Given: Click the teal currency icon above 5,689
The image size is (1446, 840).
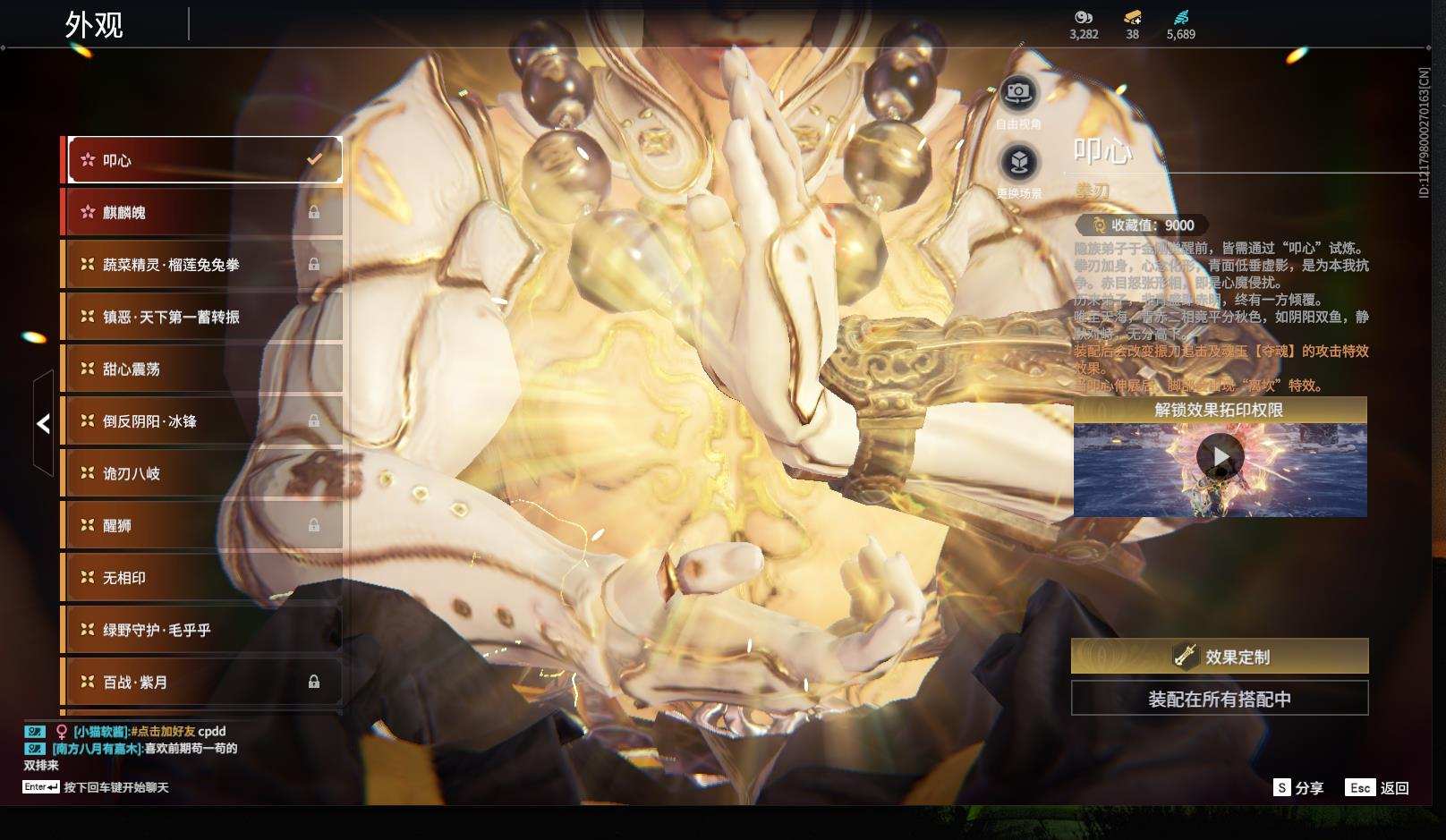Looking at the screenshot, I should click(1181, 17).
